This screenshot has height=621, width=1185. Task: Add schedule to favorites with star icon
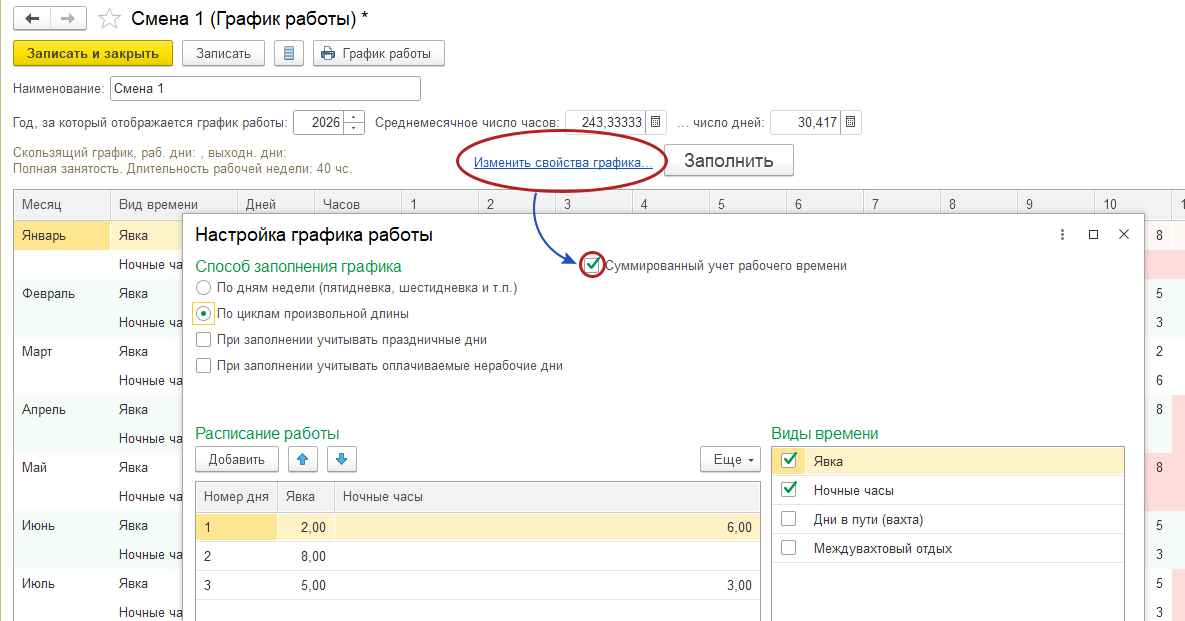[x=111, y=19]
